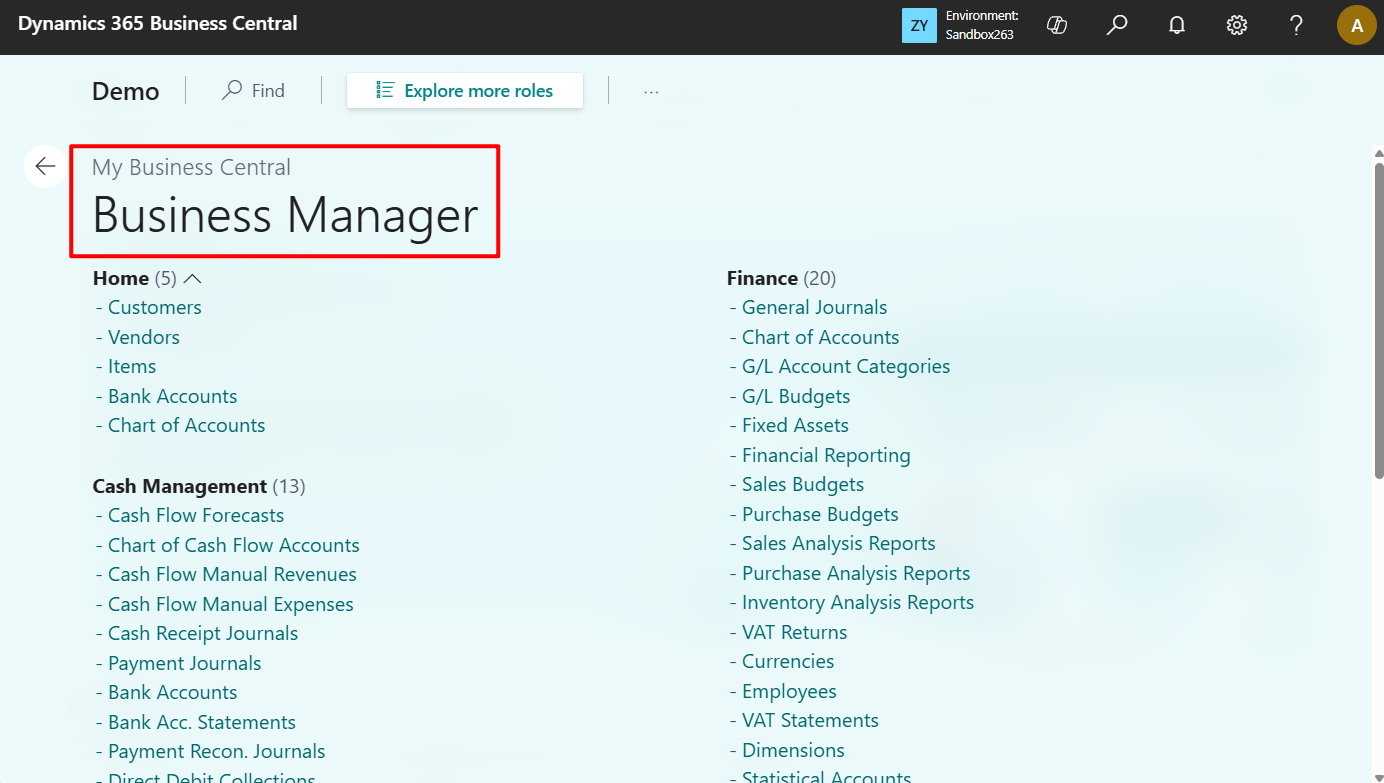
Task: Click the Business Manager role heading
Action: (x=284, y=216)
